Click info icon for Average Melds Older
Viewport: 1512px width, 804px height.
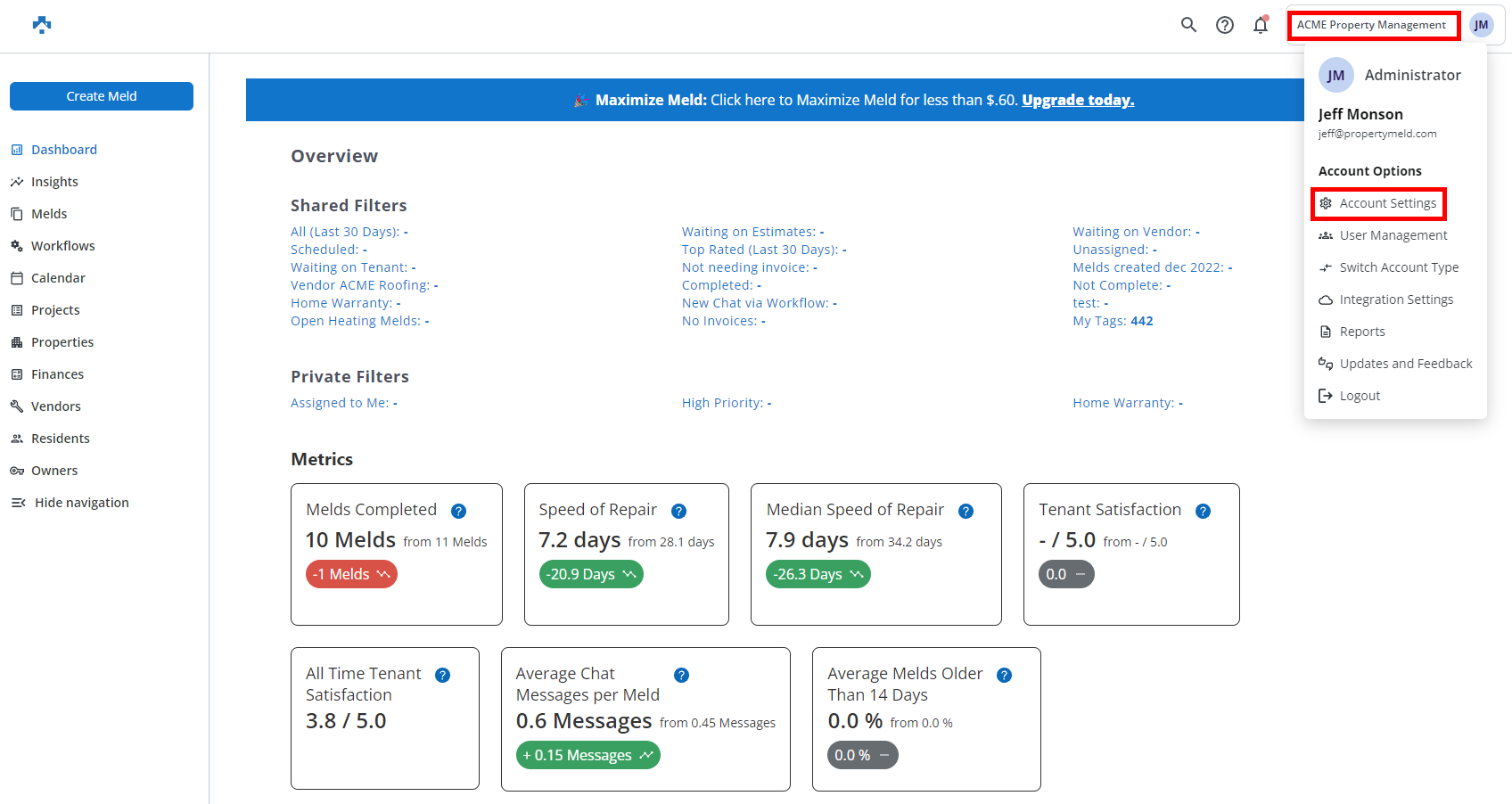(x=1004, y=675)
